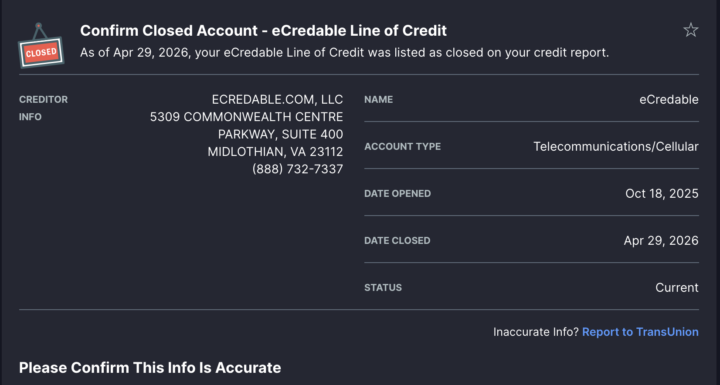Image resolution: width=720 pixels, height=385 pixels.
Task: Click the Current status value
Action: pyautogui.click(x=677, y=288)
